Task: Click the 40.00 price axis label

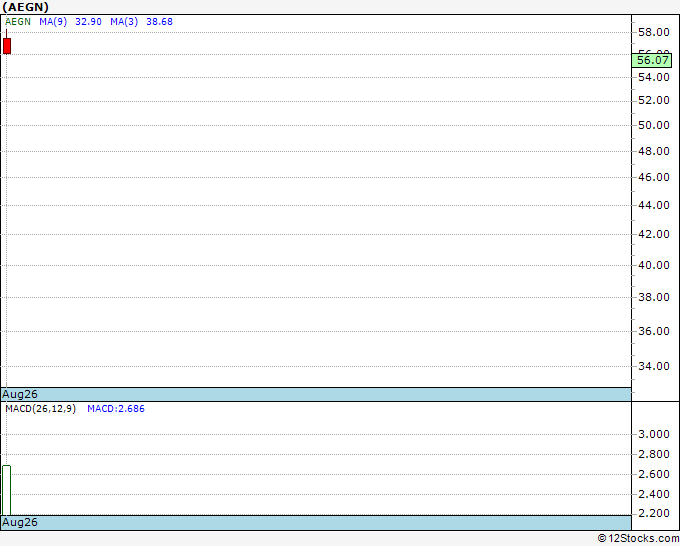Action: point(654,265)
